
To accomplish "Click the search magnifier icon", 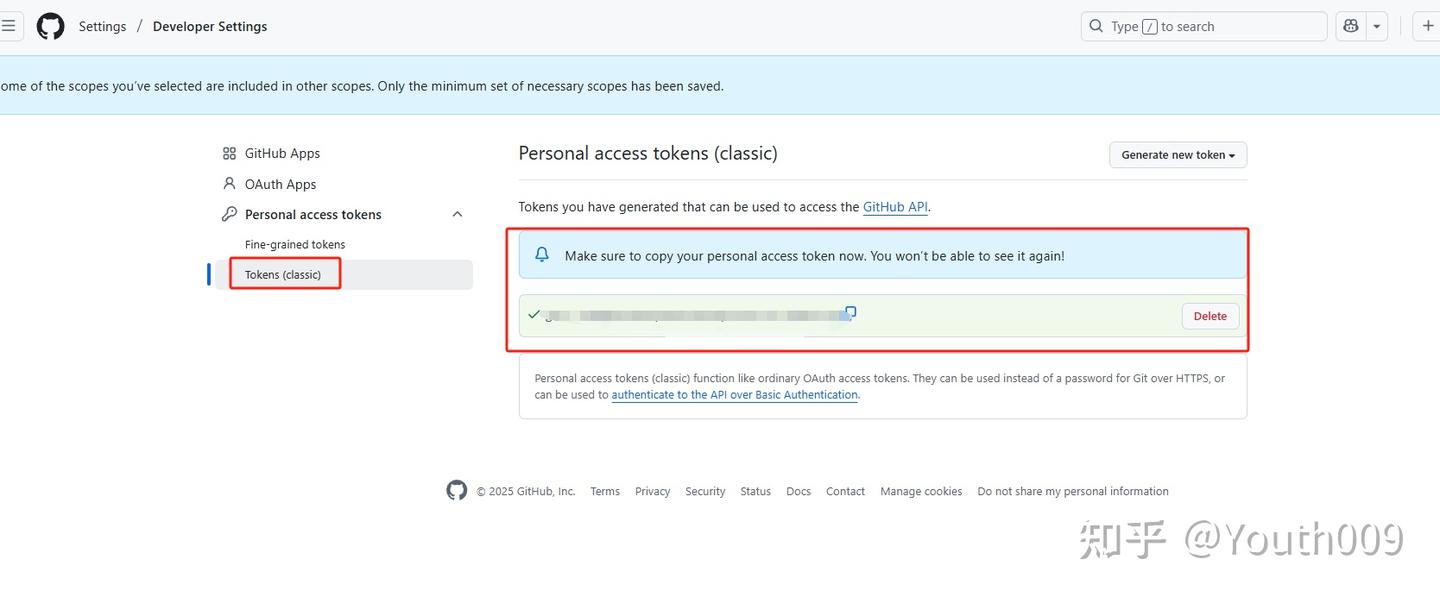I will pyautogui.click(x=1097, y=26).
